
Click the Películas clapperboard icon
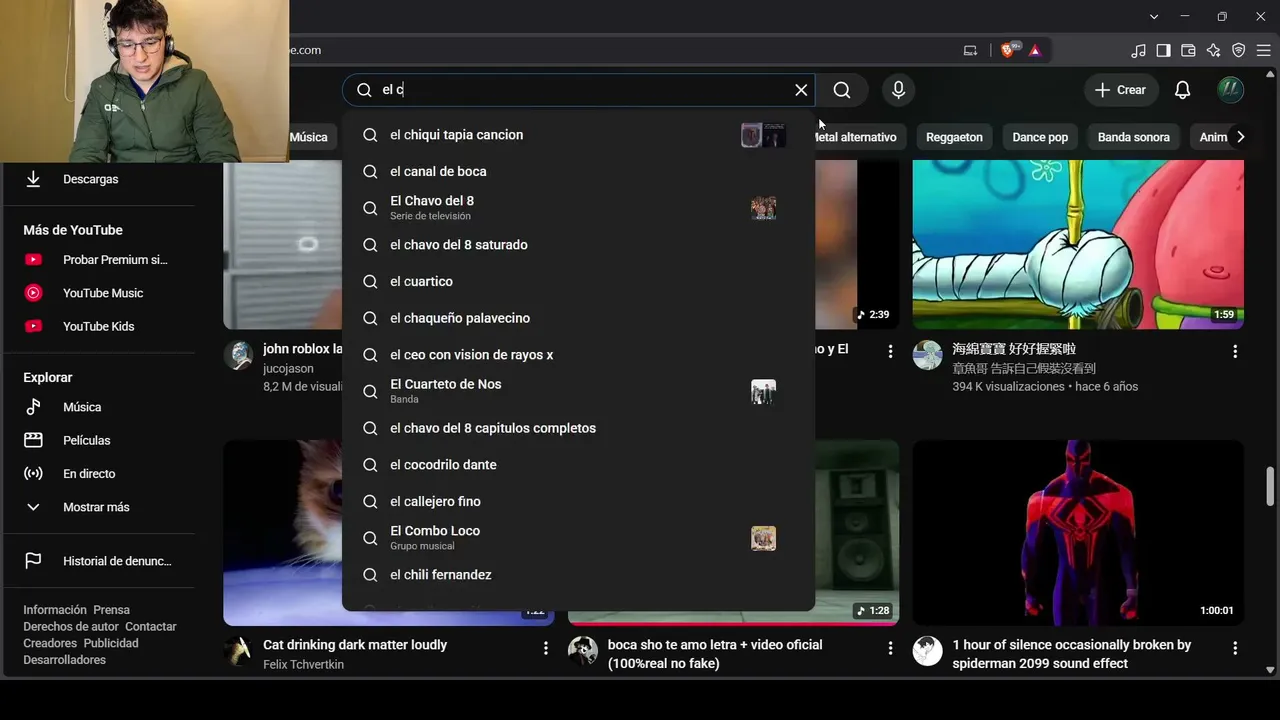[x=33, y=440]
